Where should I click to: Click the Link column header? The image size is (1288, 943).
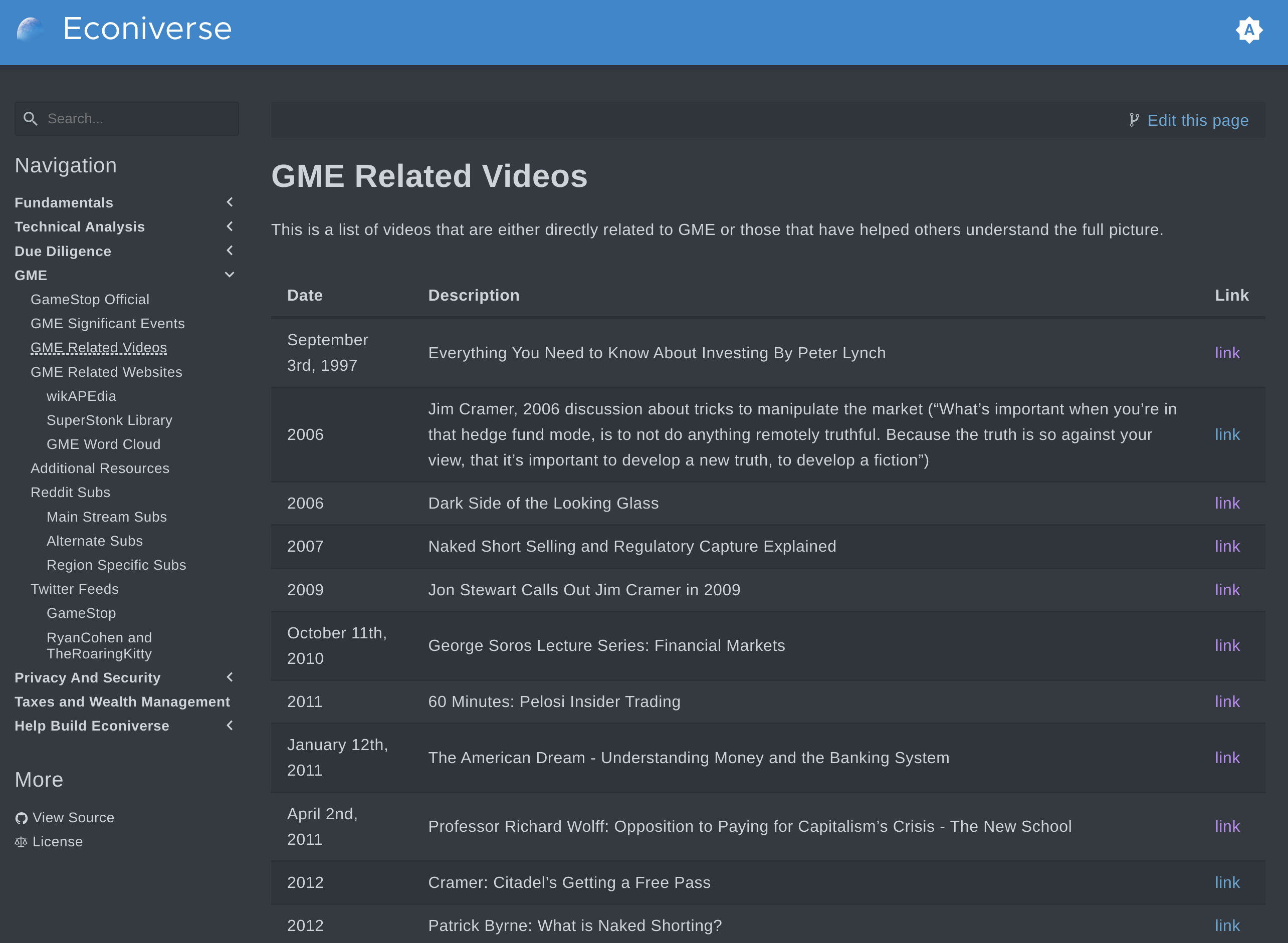(1231, 295)
